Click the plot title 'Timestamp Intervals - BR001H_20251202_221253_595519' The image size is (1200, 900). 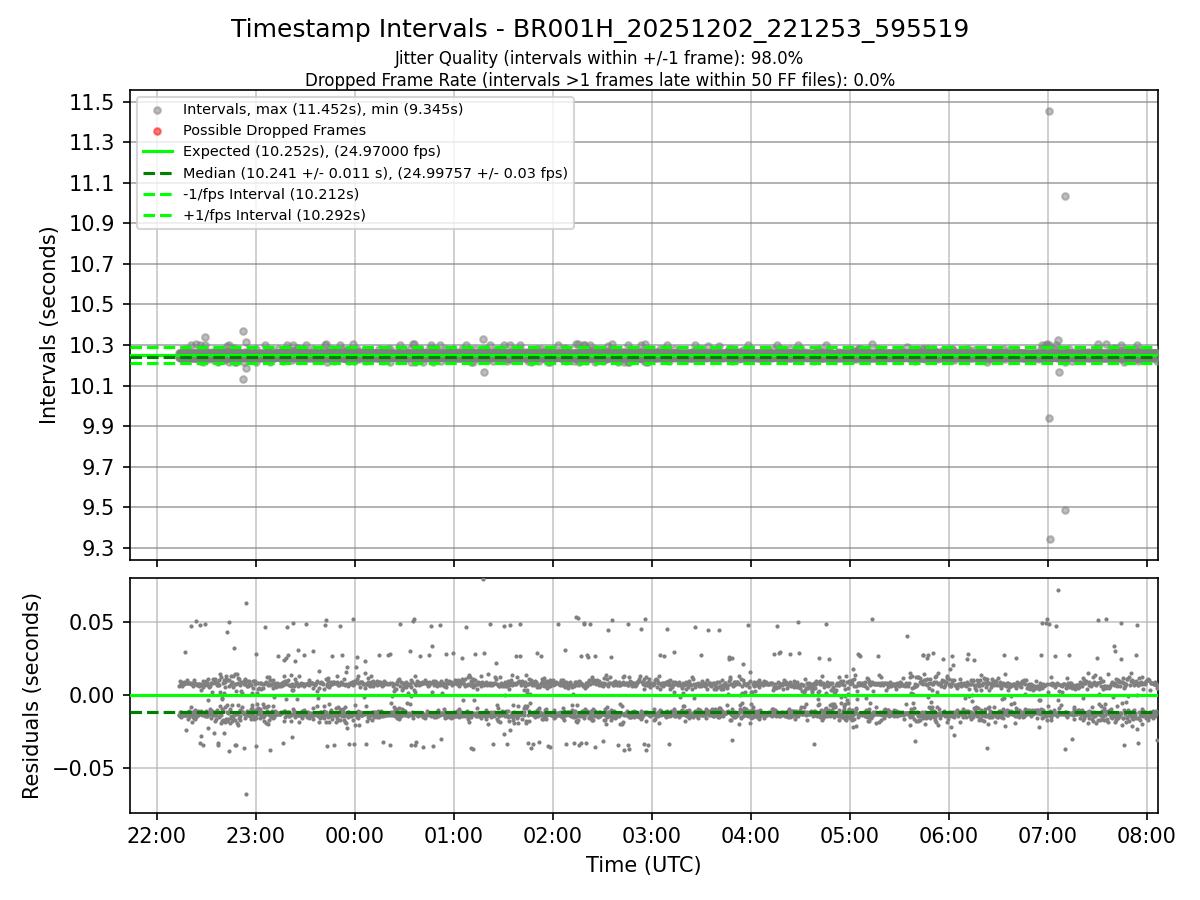(x=600, y=29)
